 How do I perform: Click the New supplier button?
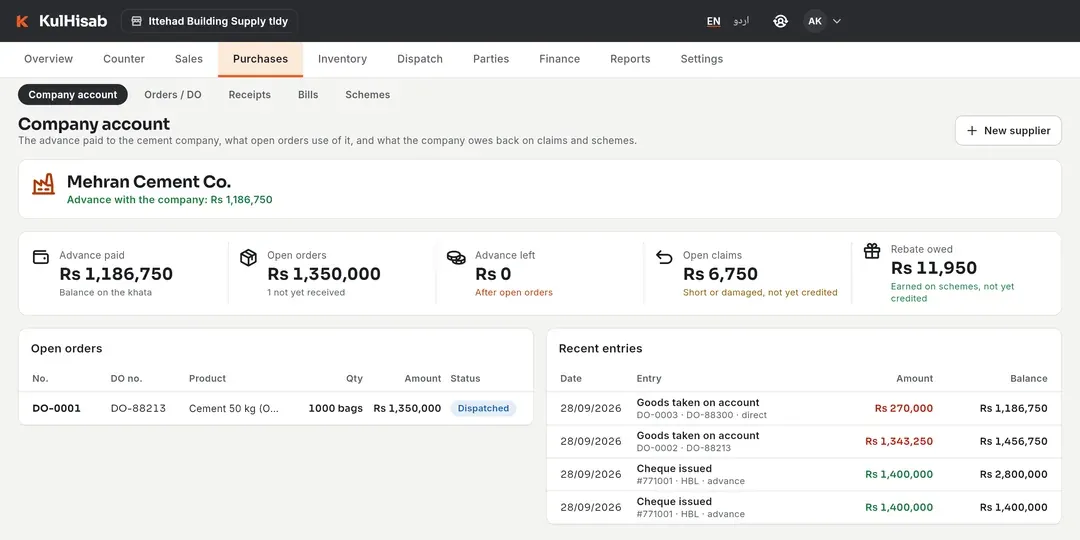(1008, 131)
